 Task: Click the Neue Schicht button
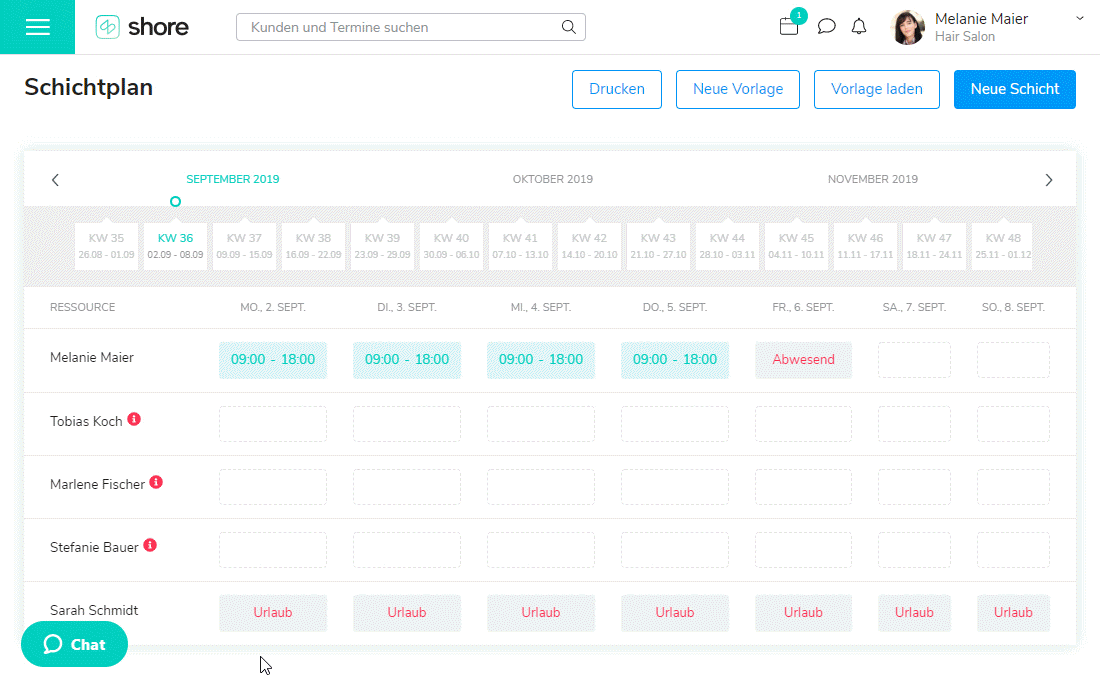pos(1014,89)
